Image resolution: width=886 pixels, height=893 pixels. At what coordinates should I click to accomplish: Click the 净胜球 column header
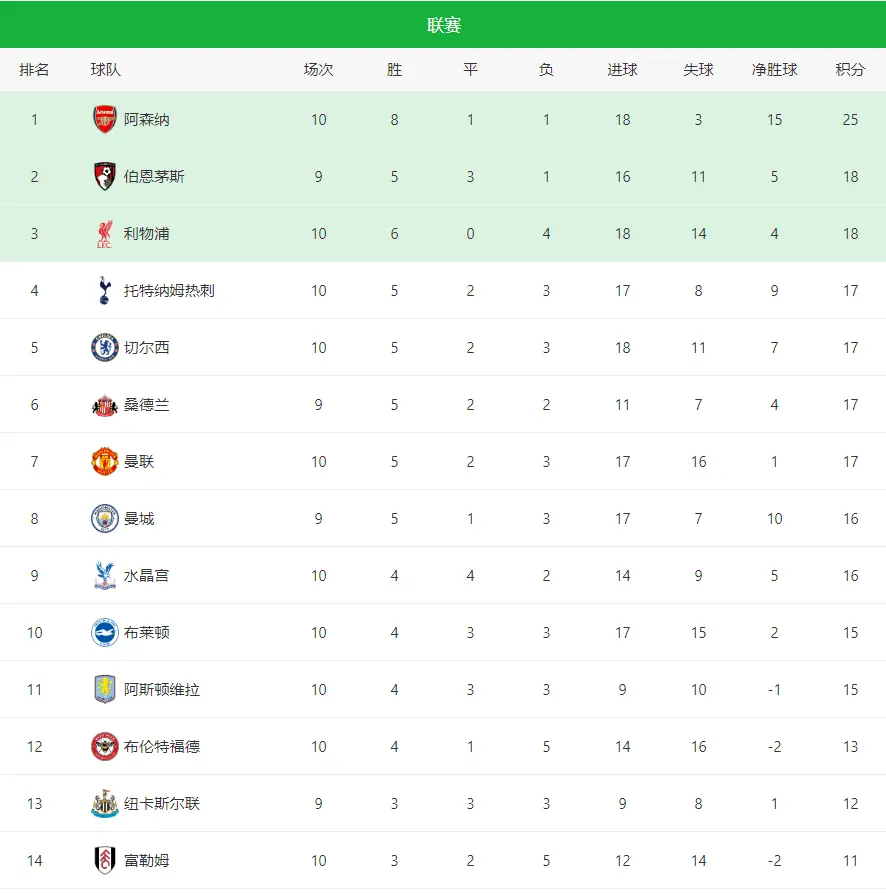(774, 70)
